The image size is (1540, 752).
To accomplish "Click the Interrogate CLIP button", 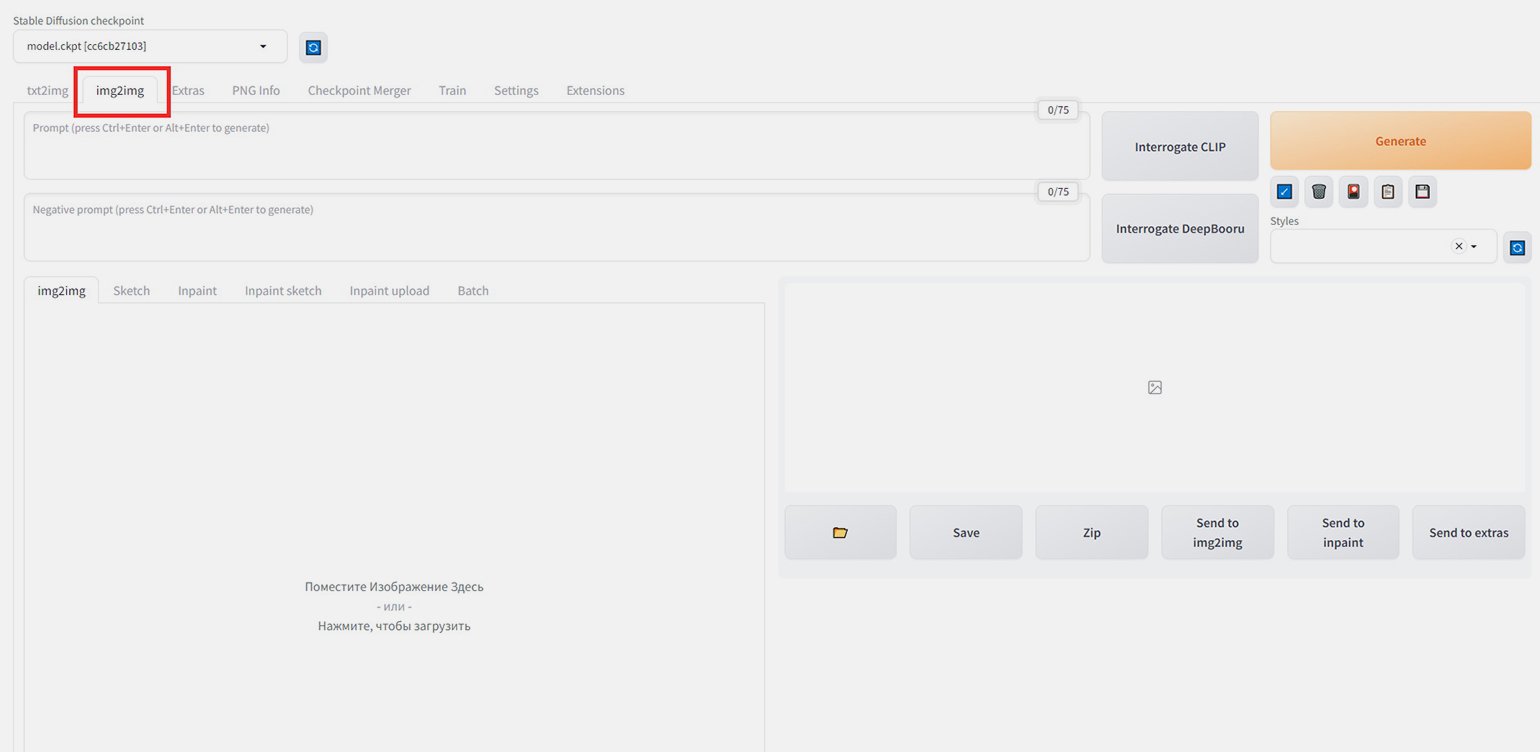I will (x=1180, y=147).
